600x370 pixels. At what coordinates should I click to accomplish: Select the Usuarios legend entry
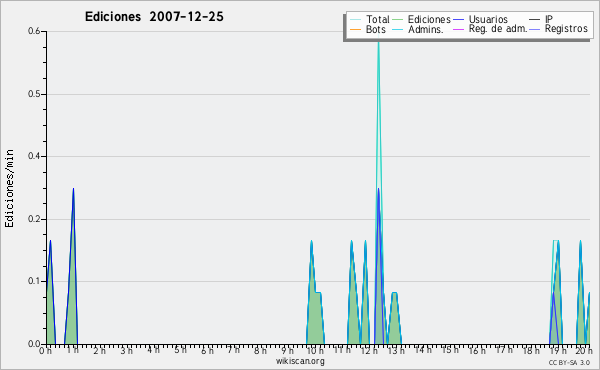(x=481, y=19)
